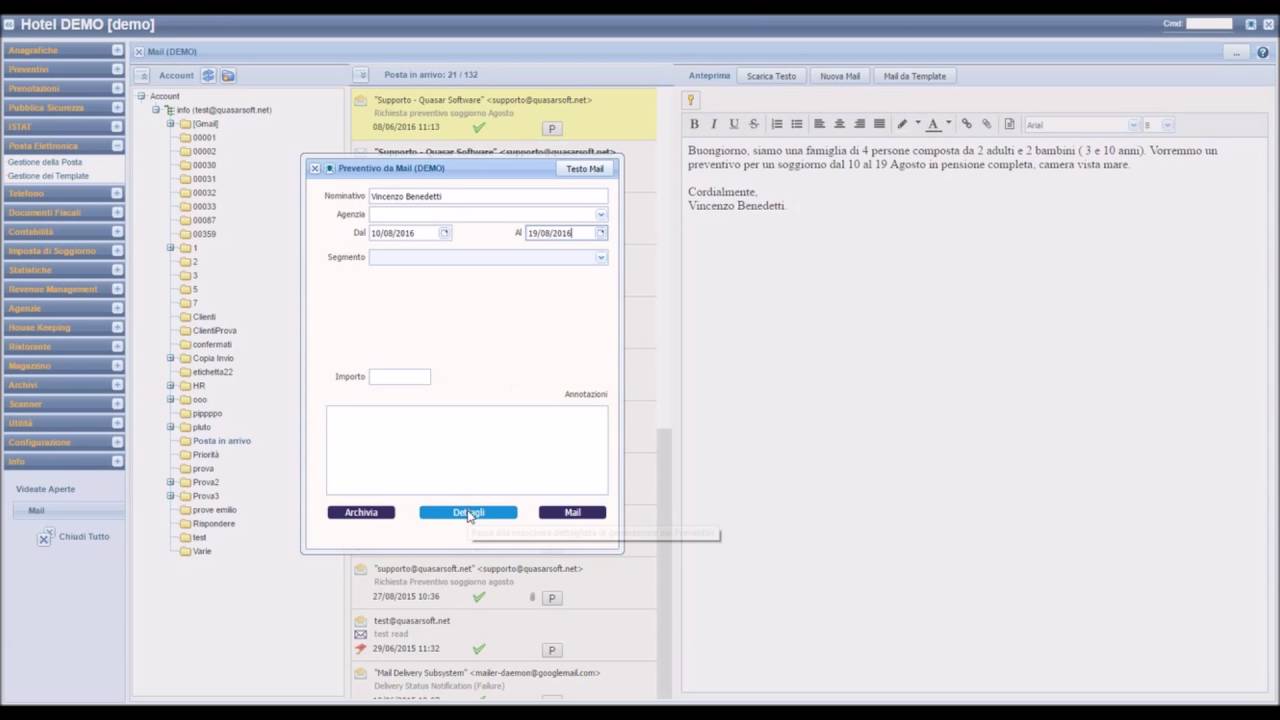Screen dimensions: 1280x720
Task: Expand the Anagrafiche sidebar section
Action: point(117,50)
